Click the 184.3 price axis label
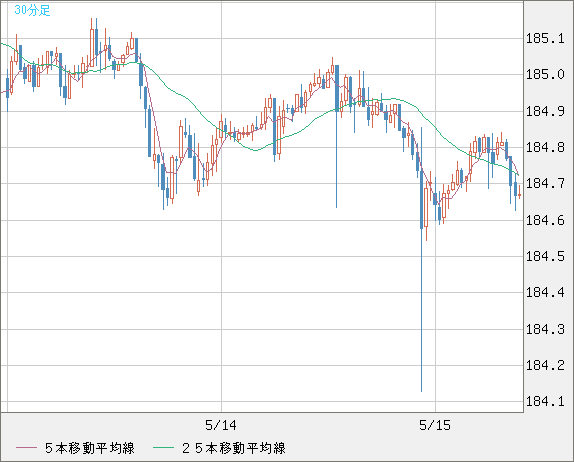This screenshot has width=574, height=462. (x=545, y=329)
